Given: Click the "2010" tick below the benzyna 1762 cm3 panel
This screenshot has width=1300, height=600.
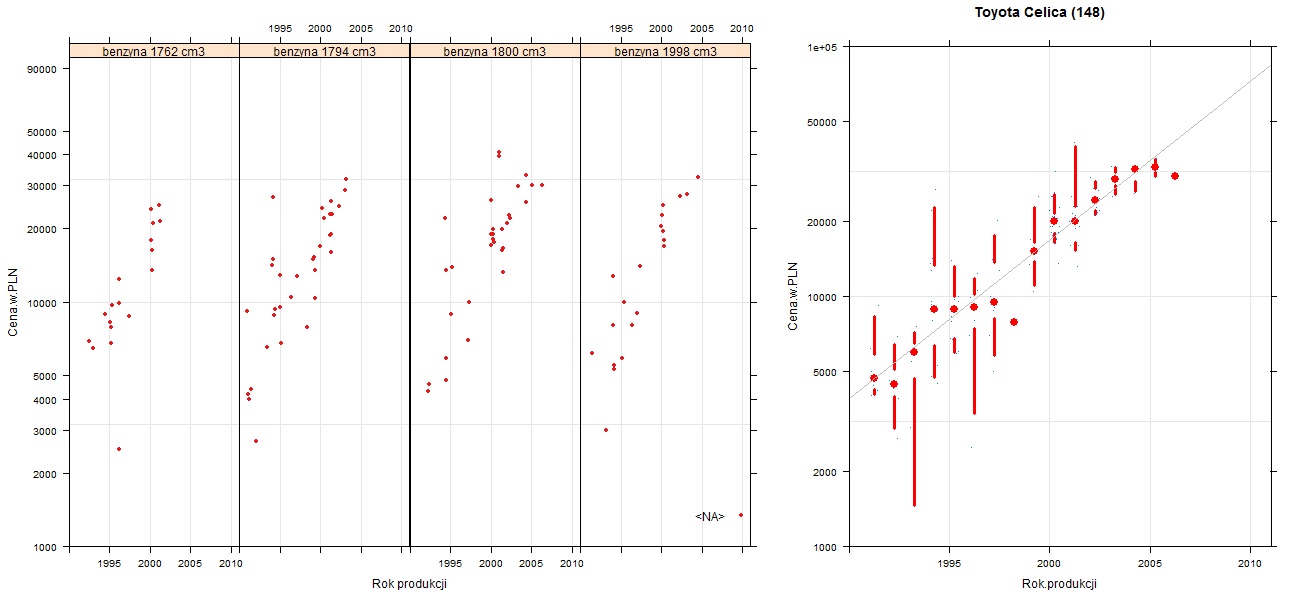Looking at the screenshot, I should pos(231,564).
